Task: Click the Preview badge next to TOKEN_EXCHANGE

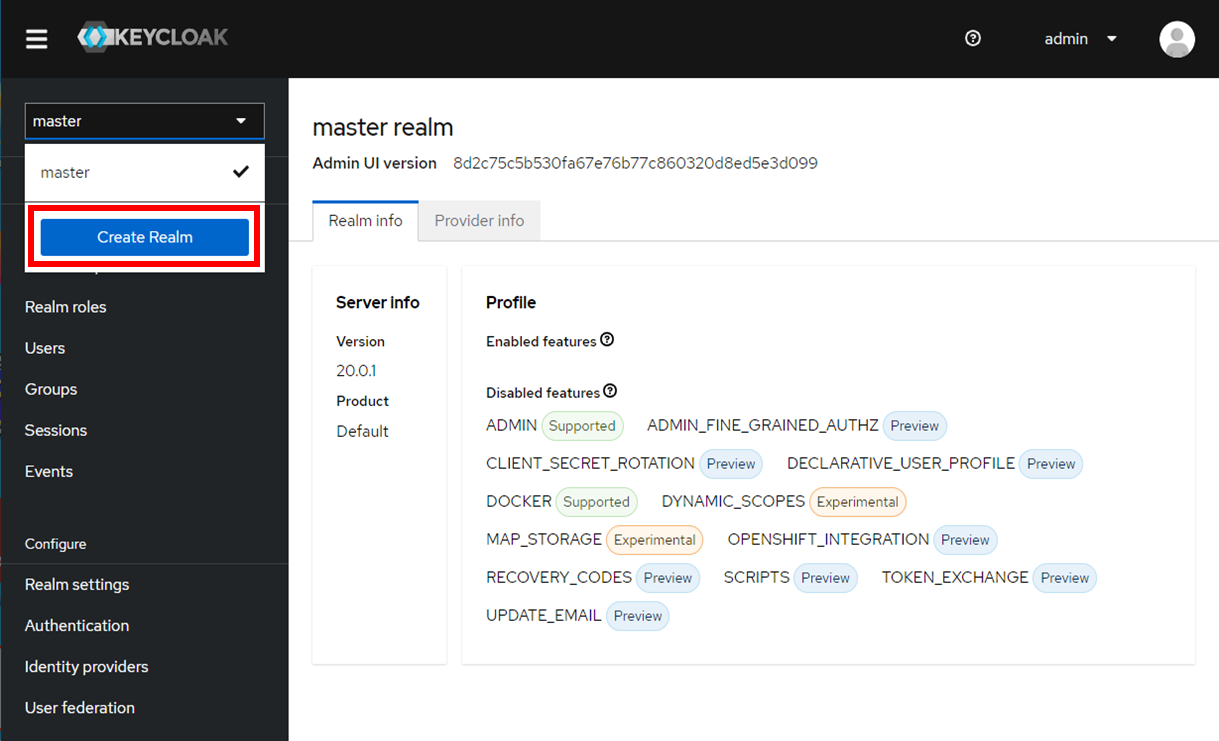Action: point(1064,577)
